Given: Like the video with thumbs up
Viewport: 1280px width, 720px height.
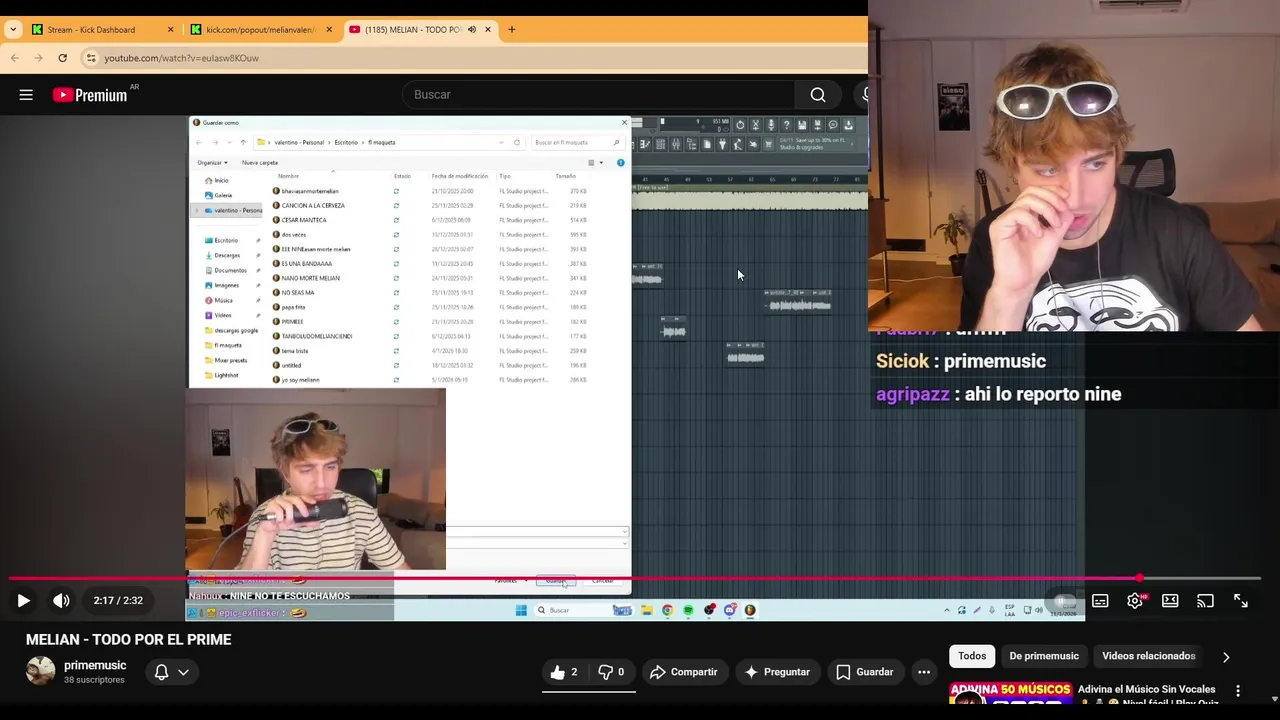Looking at the screenshot, I should pyautogui.click(x=564, y=672).
